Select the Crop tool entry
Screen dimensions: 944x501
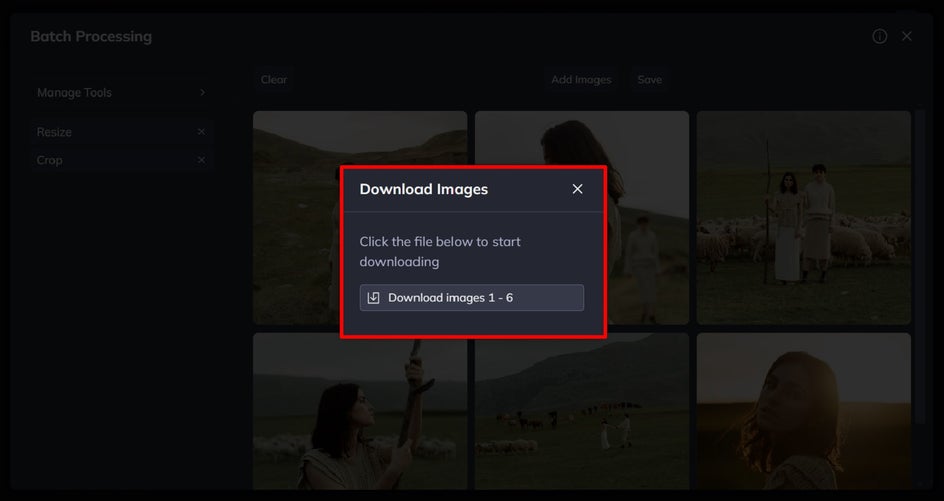click(x=120, y=160)
